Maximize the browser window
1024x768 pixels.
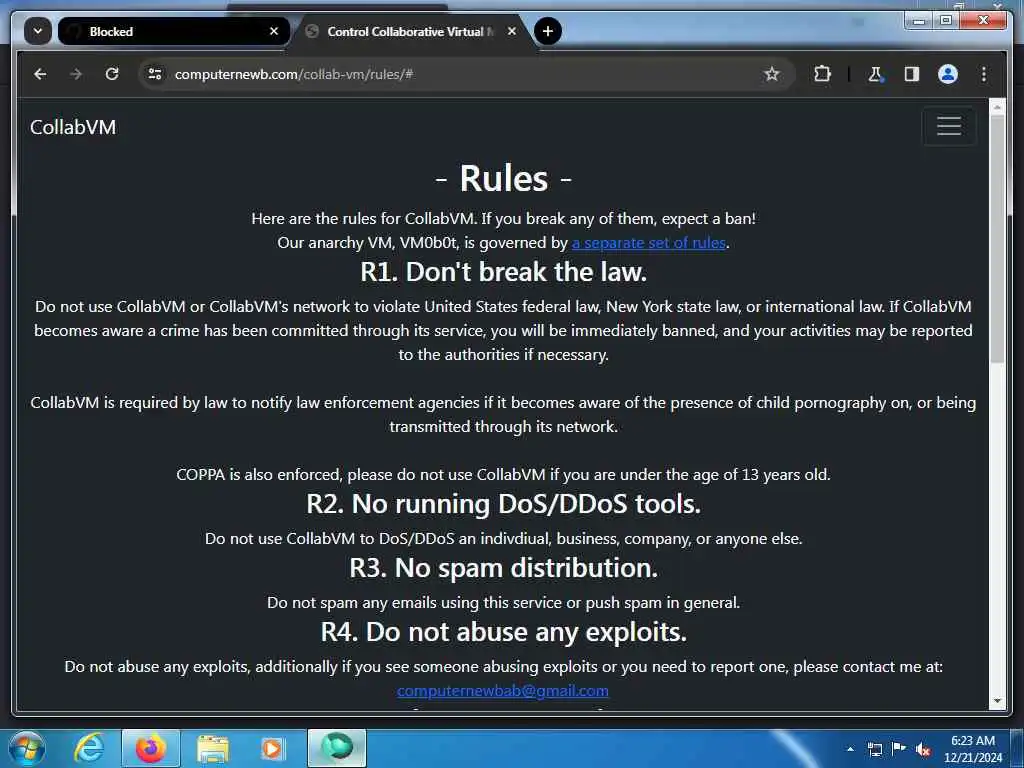[945, 21]
